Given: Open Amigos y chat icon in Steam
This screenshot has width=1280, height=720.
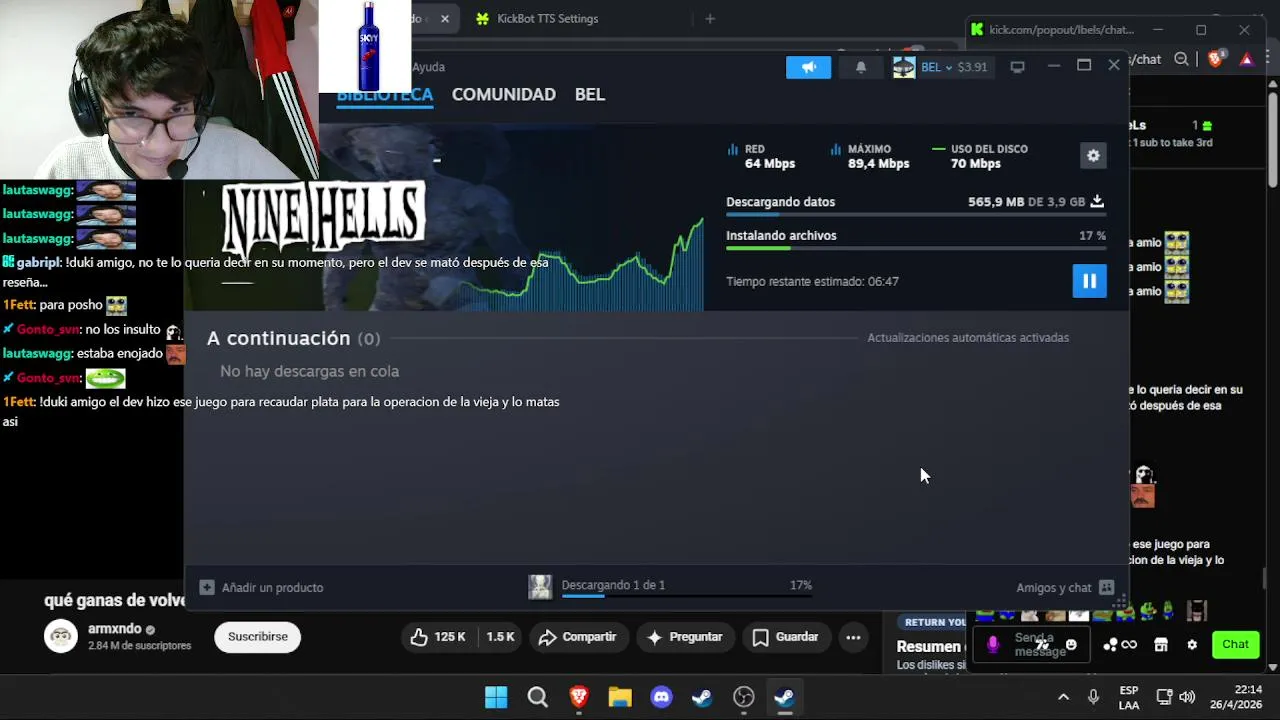Looking at the screenshot, I should 1106,587.
